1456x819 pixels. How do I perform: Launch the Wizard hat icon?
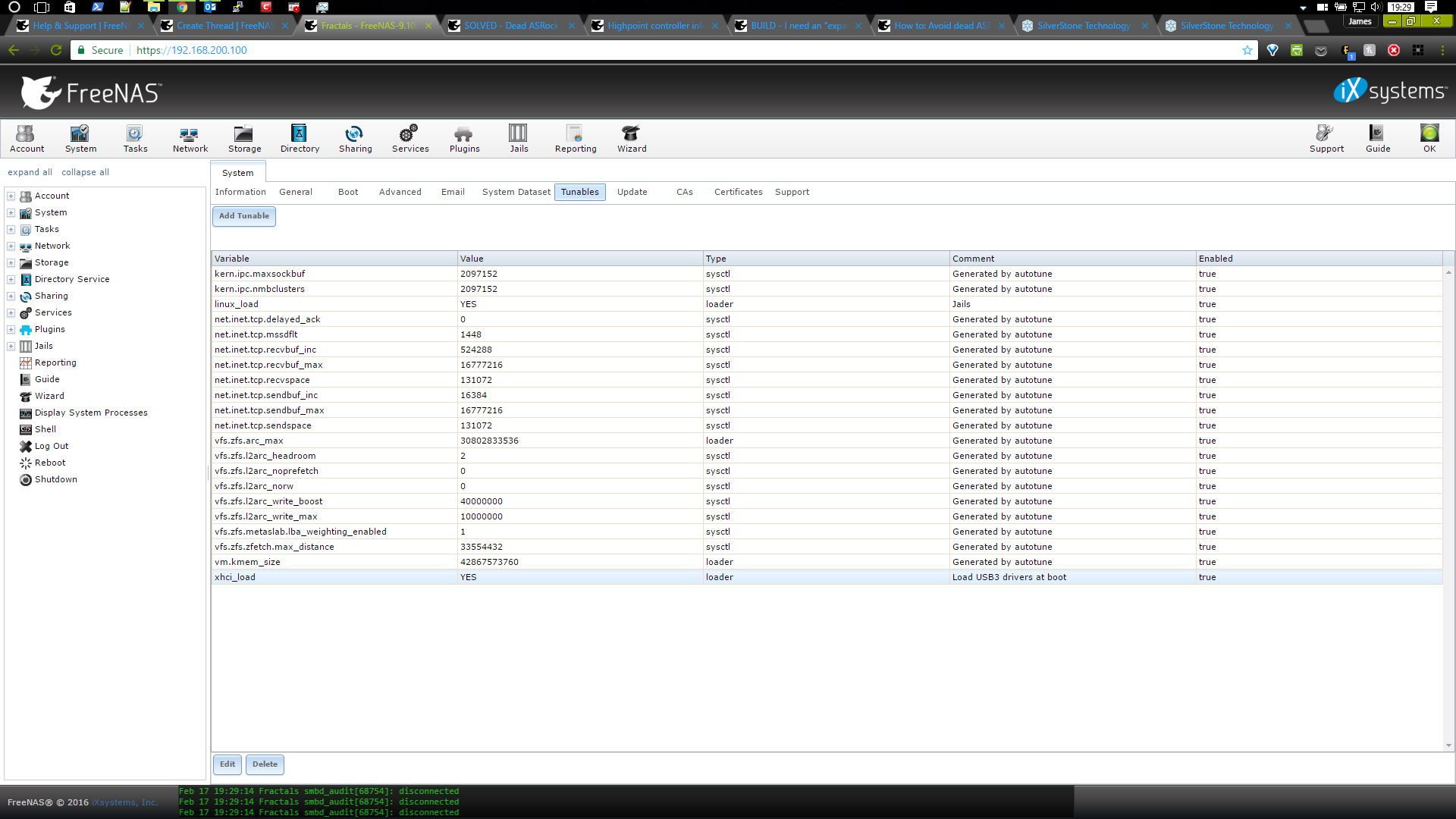click(x=631, y=139)
